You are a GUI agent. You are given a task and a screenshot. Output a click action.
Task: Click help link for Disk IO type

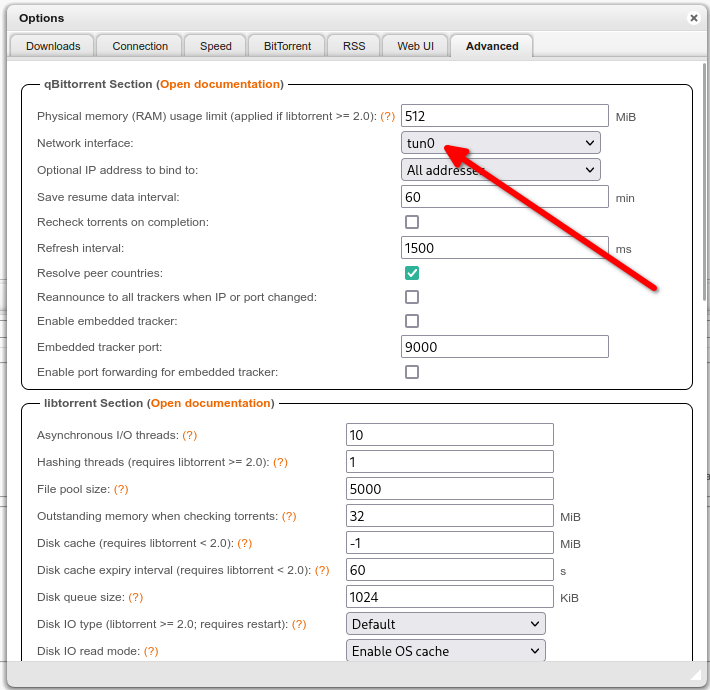[x=299, y=624]
